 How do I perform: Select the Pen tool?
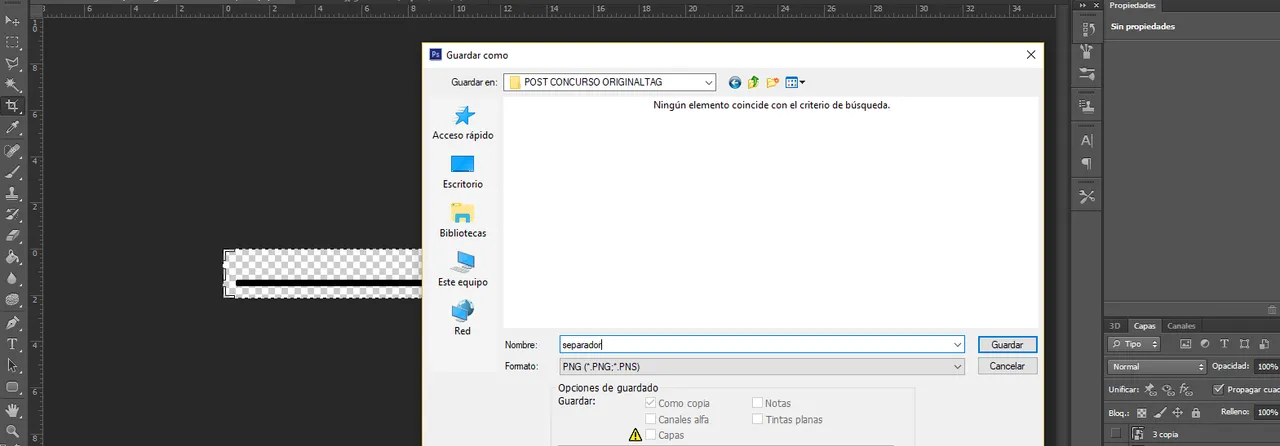(x=13, y=323)
